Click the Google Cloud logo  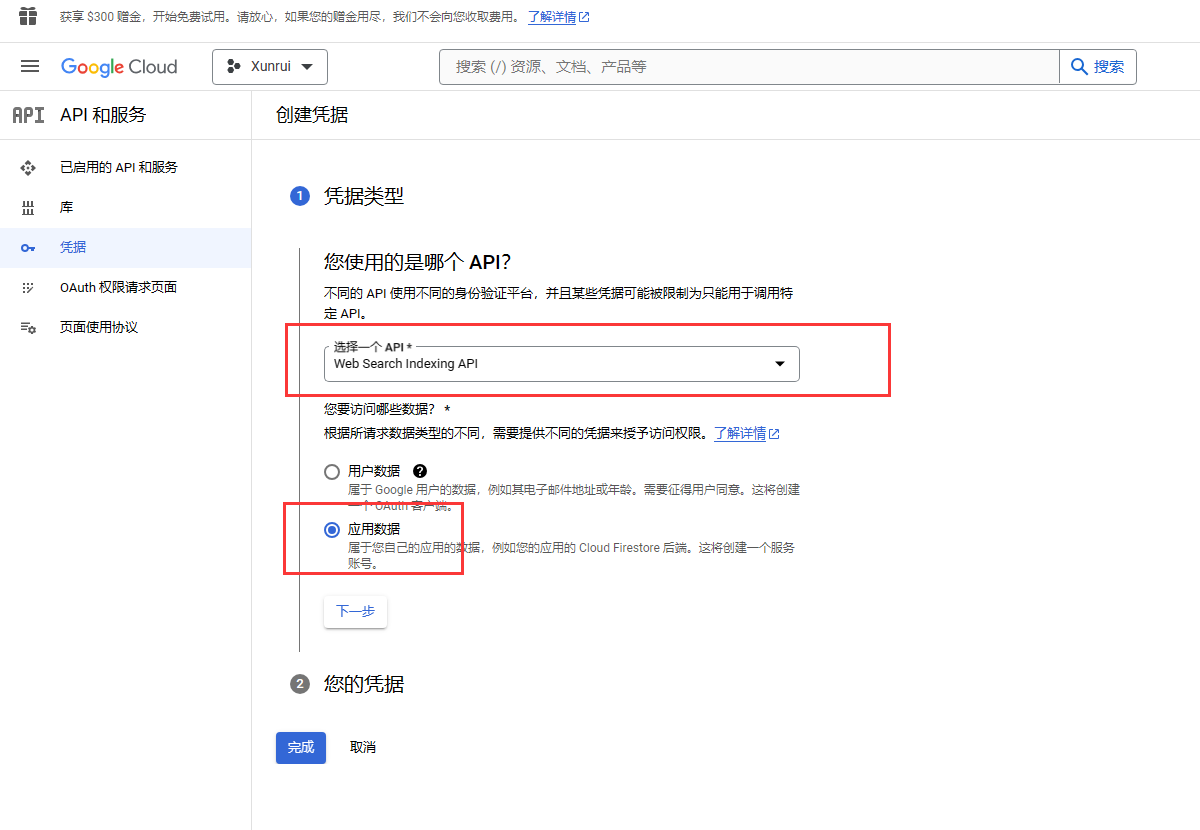point(119,67)
